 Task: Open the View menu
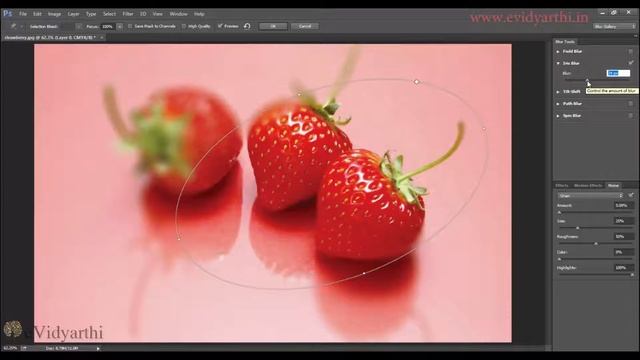[x=158, y=14]
